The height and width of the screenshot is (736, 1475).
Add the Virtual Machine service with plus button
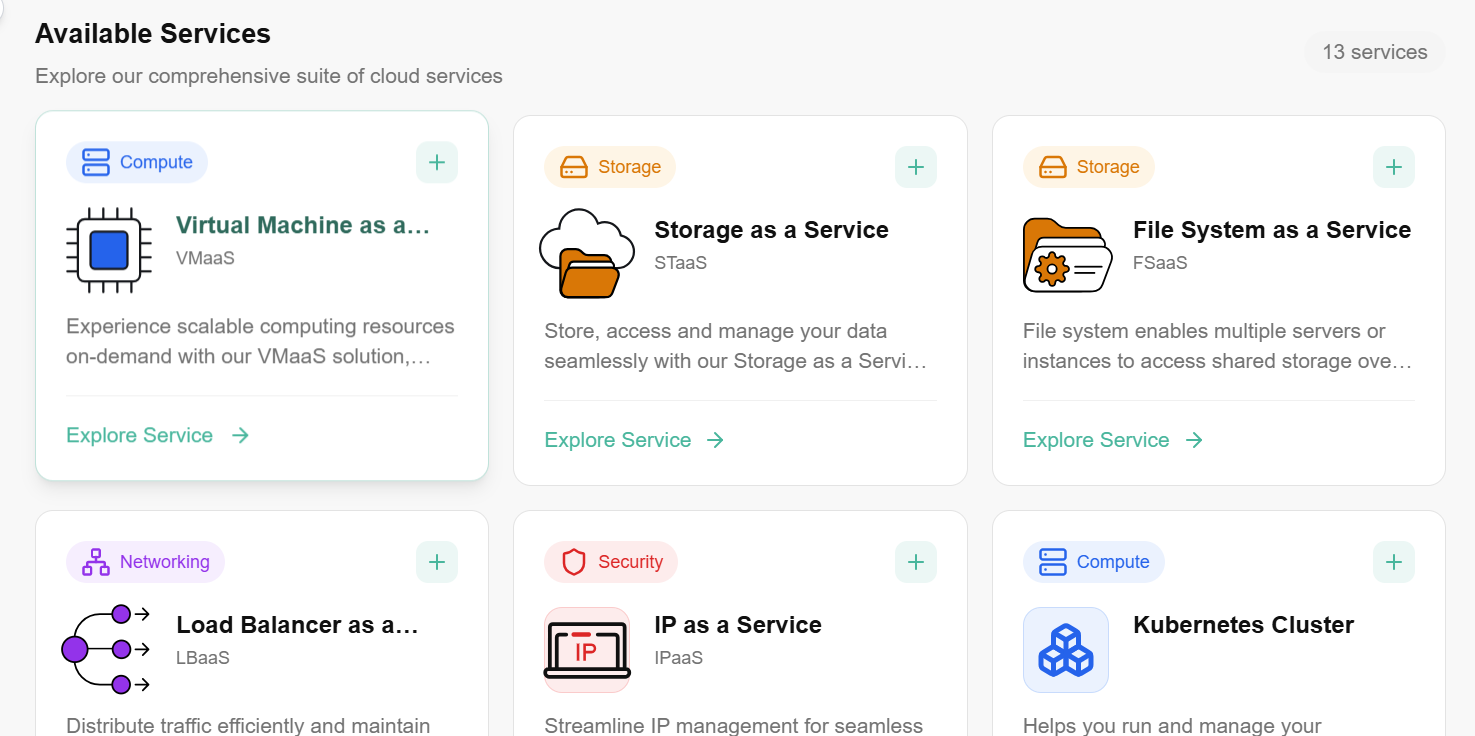click(437, 162)
